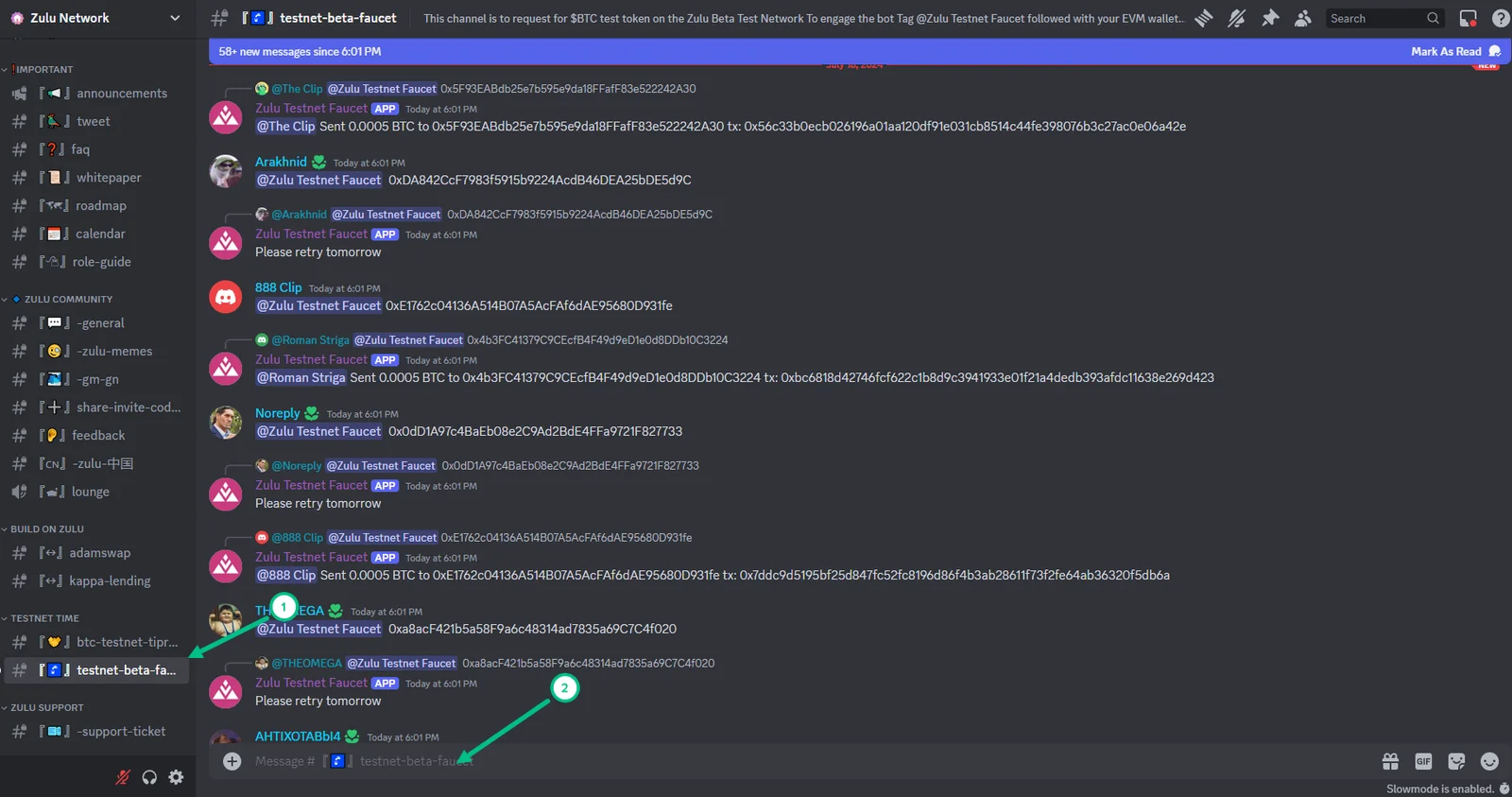Click the Search input field
The width and height of the screenshot is (1512, 797).
click(1385, 18)
